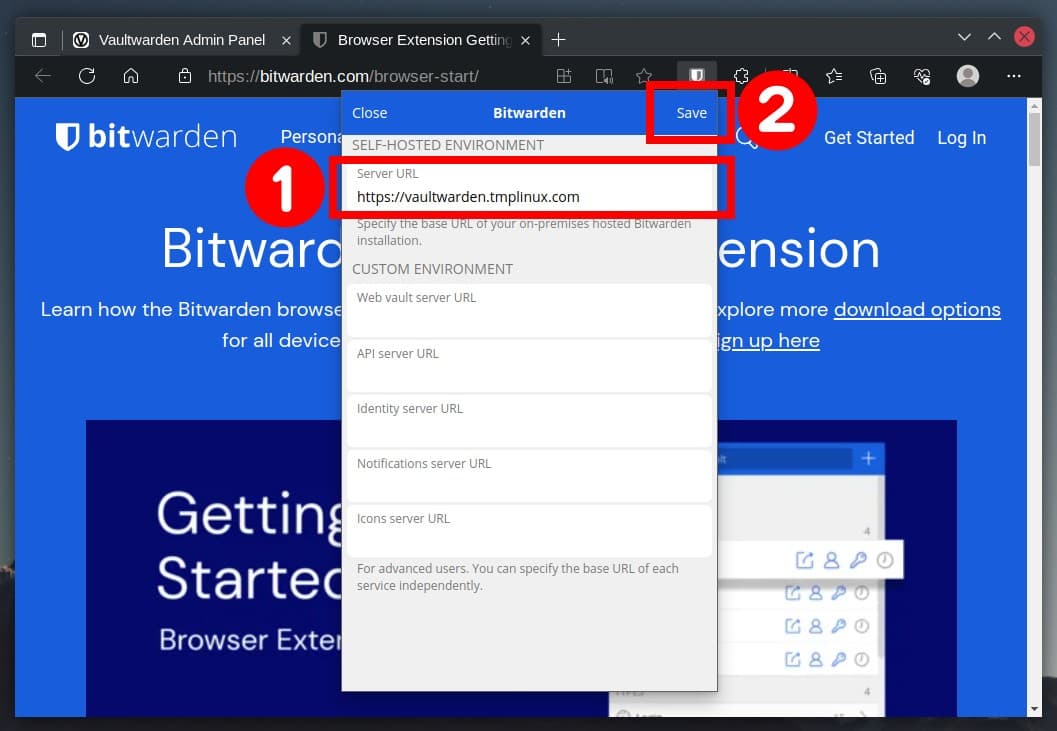Screen dimensions: 1057x731
Task: Open the Settings and more ellipsis menu
Action: 1014,75
